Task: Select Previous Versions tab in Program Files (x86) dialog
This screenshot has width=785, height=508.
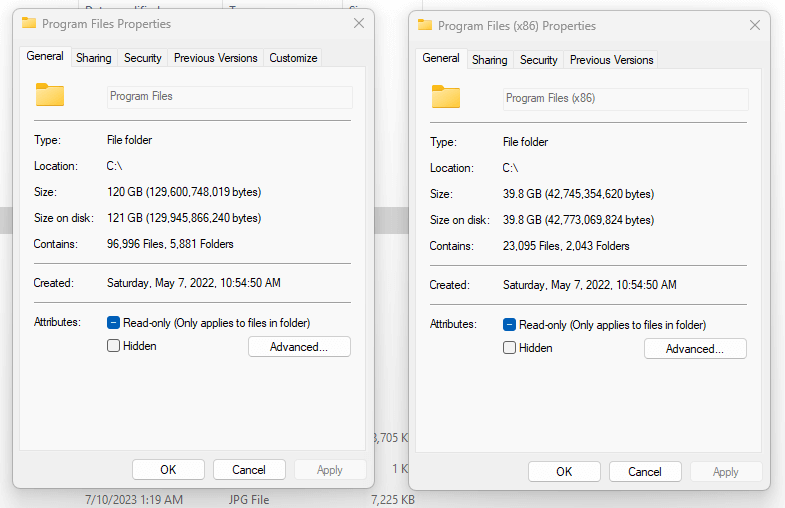Action: pos(611,60)
